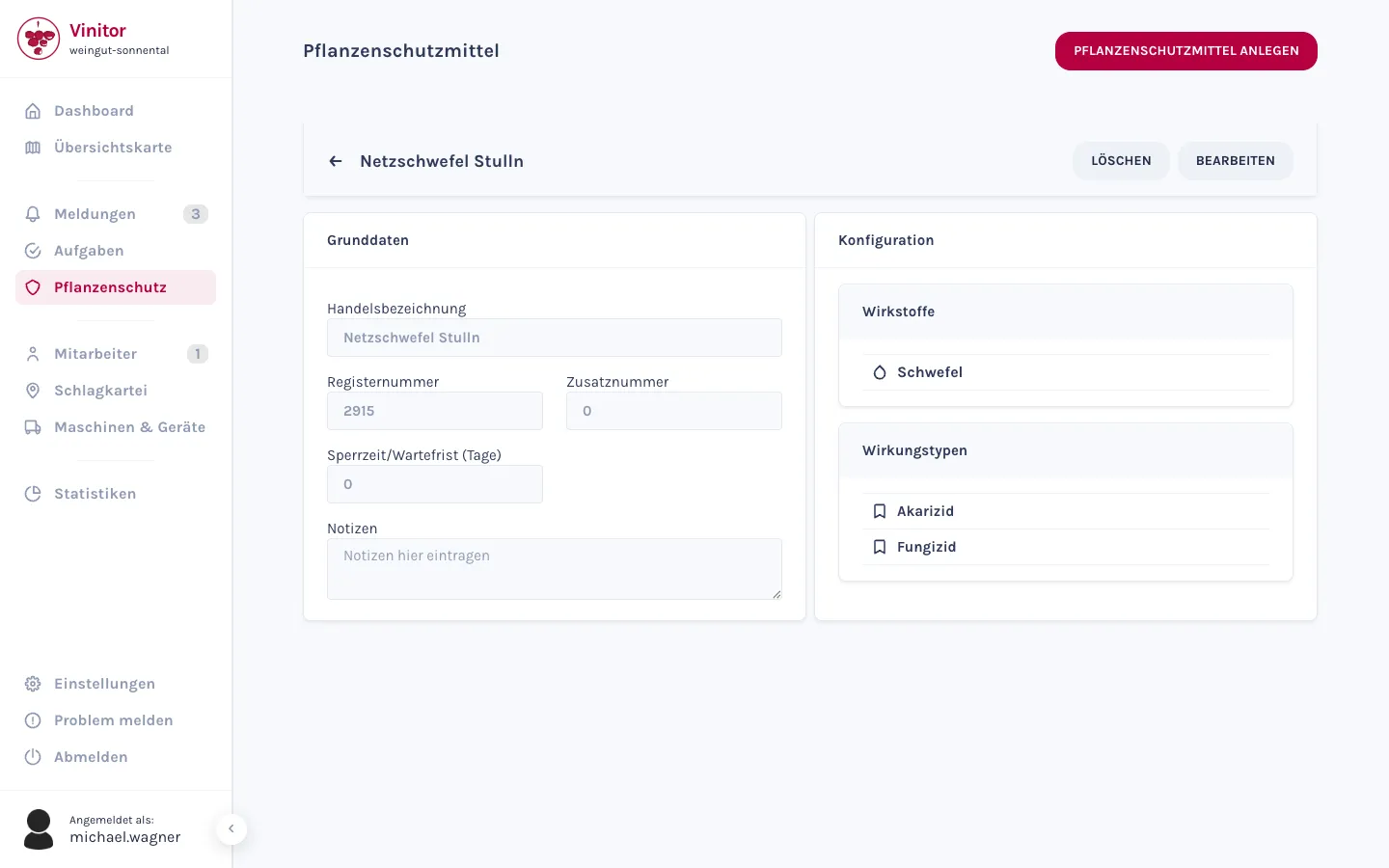Click the Aufgaben checkmark icon
This screenshot has height=868, width=1389.
[x=33, y=251]
